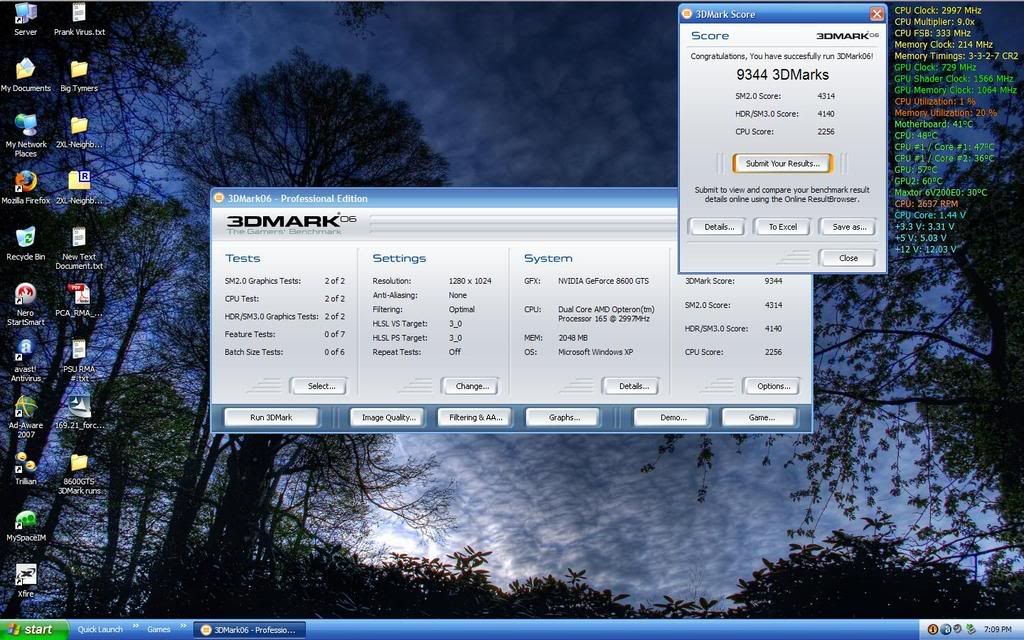Expand the Games toolbar chevron
The height and width of the screenshot is (640, 1024).
click(184, 628)
